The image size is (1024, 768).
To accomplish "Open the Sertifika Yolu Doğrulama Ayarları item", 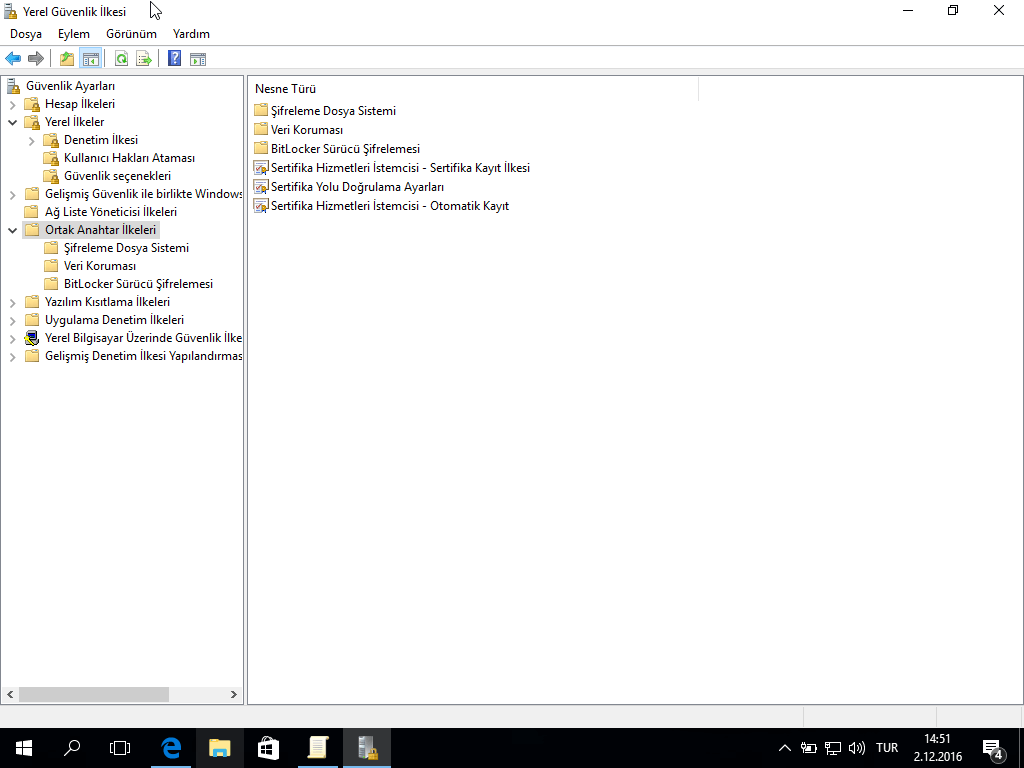I will coord(357,187).
